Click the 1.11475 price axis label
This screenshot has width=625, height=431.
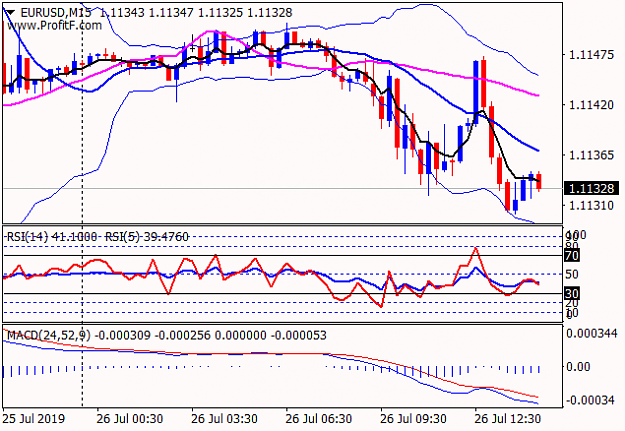coord(592,55)
